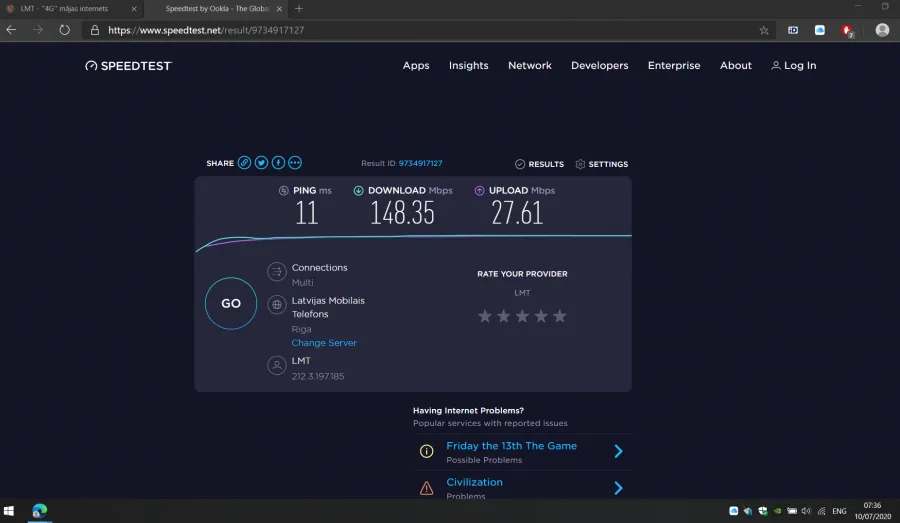Open the Civilization problems link
900x523 pixels.
tap(475, 482)
